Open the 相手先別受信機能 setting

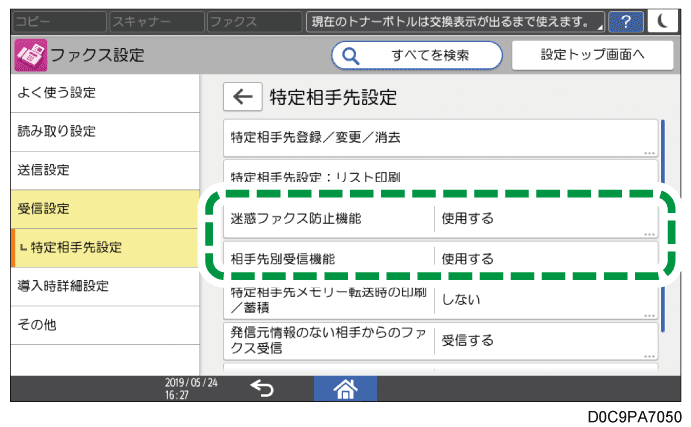point(441,256)
